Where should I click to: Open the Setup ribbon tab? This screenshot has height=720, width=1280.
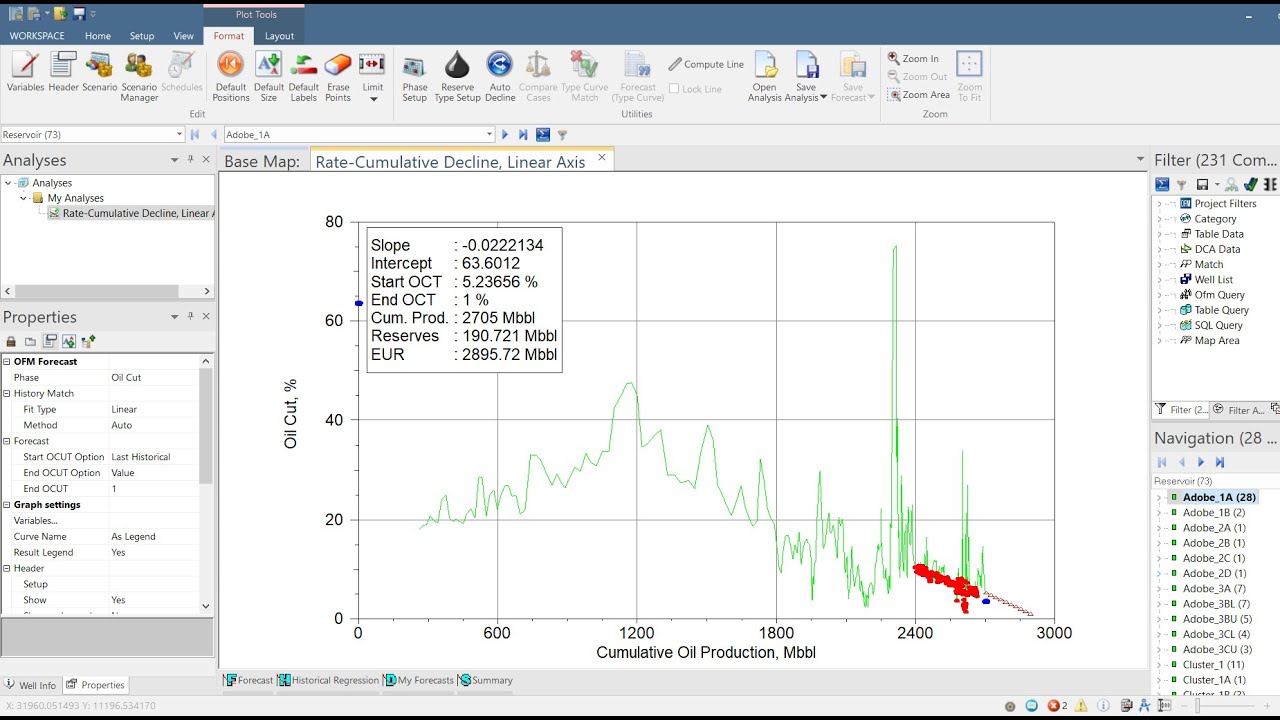pyautogui.click(x=142, y=36)
